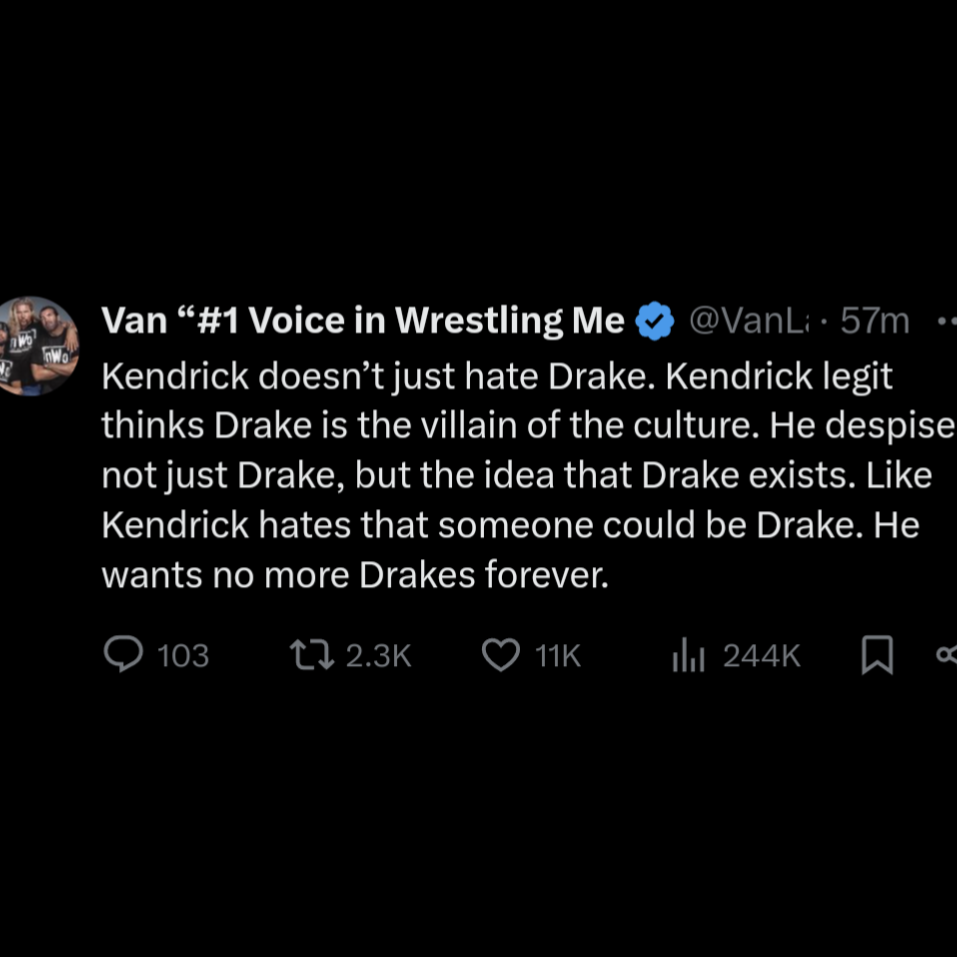Like the tweet with the heart icon
This screenshot has width=957, height=957.
501,655
